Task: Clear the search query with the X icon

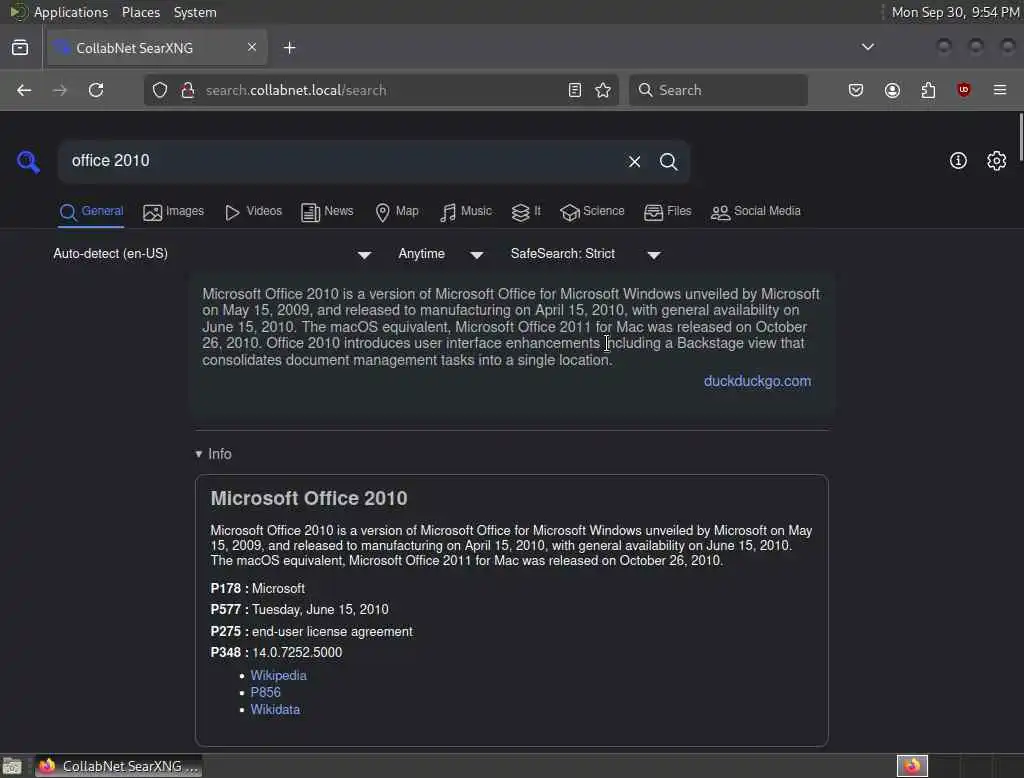Action: [x=634, y=161]
